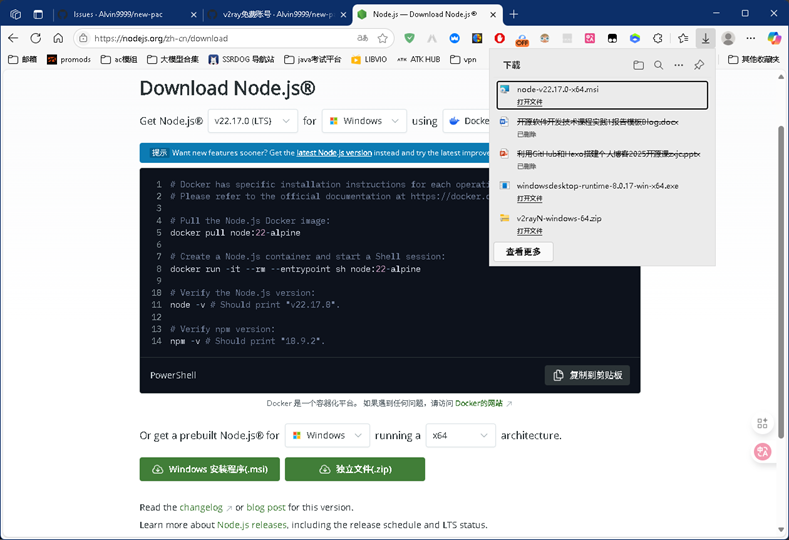View site information lock icon
This screenshot has height=540, width=789.
pyautogui.click(x=84, y=38)
